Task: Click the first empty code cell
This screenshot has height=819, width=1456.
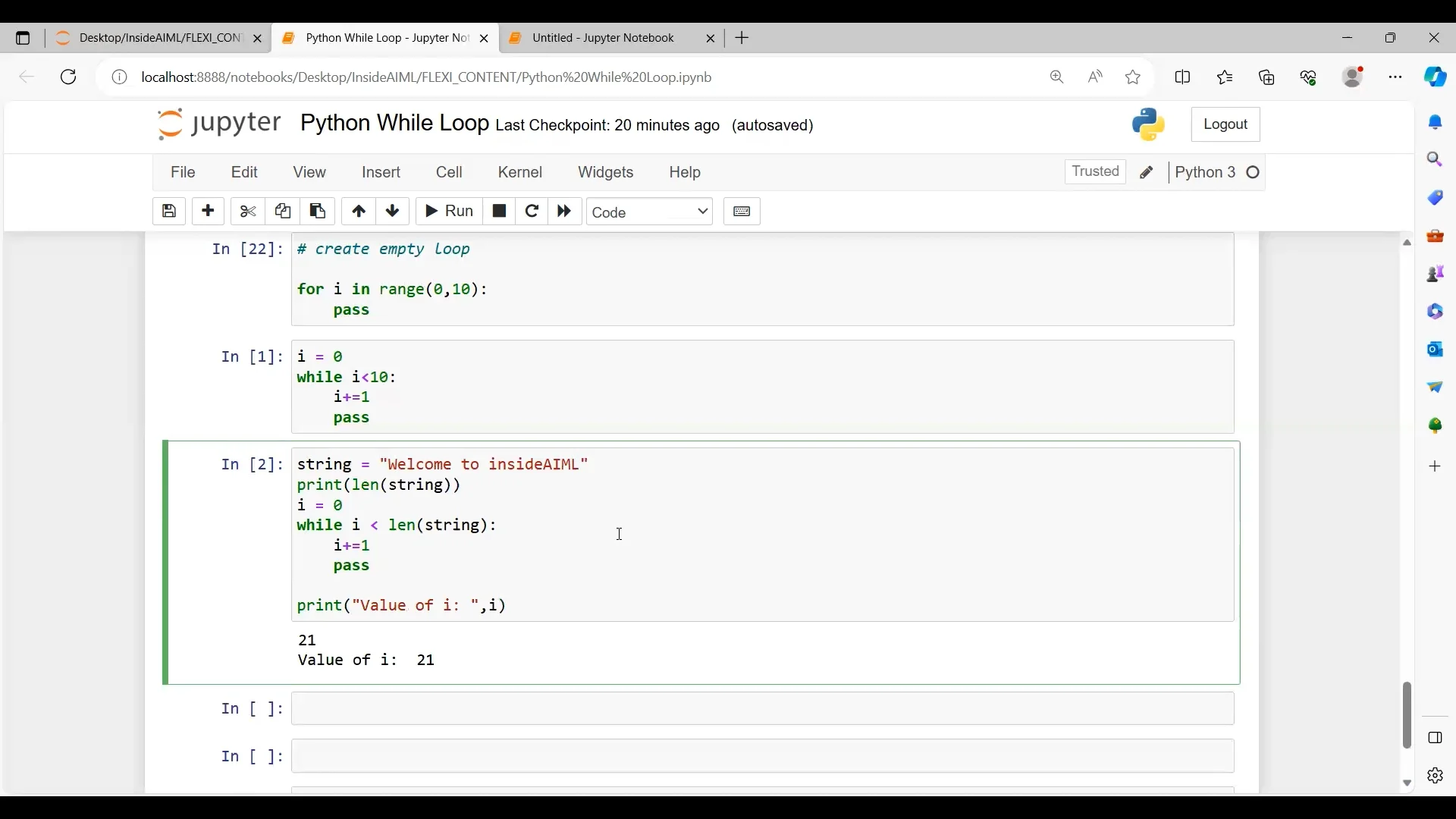Action: [x=762, y=709]
